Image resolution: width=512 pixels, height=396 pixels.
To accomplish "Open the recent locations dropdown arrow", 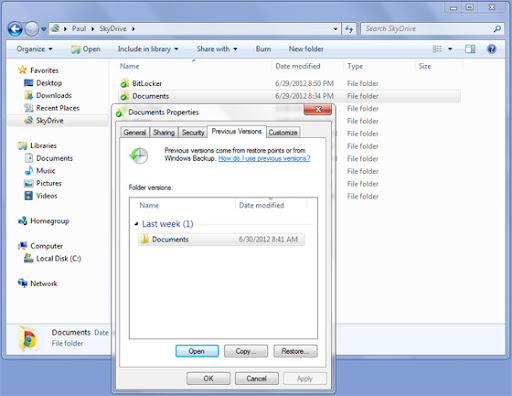I will (x=44, y=29).
